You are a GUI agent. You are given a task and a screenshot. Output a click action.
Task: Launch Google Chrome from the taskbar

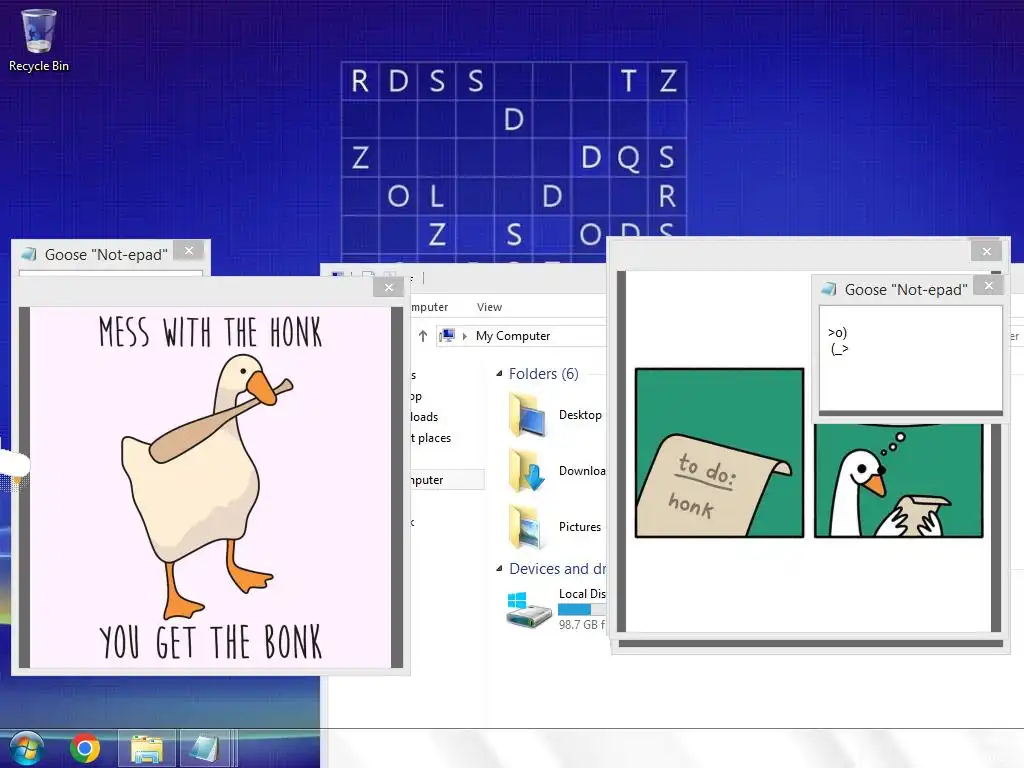tap(85, 748)
